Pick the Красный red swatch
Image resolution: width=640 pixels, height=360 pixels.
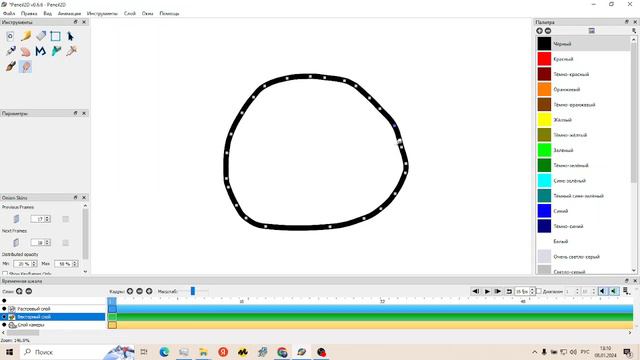click(x=544, y=59)
